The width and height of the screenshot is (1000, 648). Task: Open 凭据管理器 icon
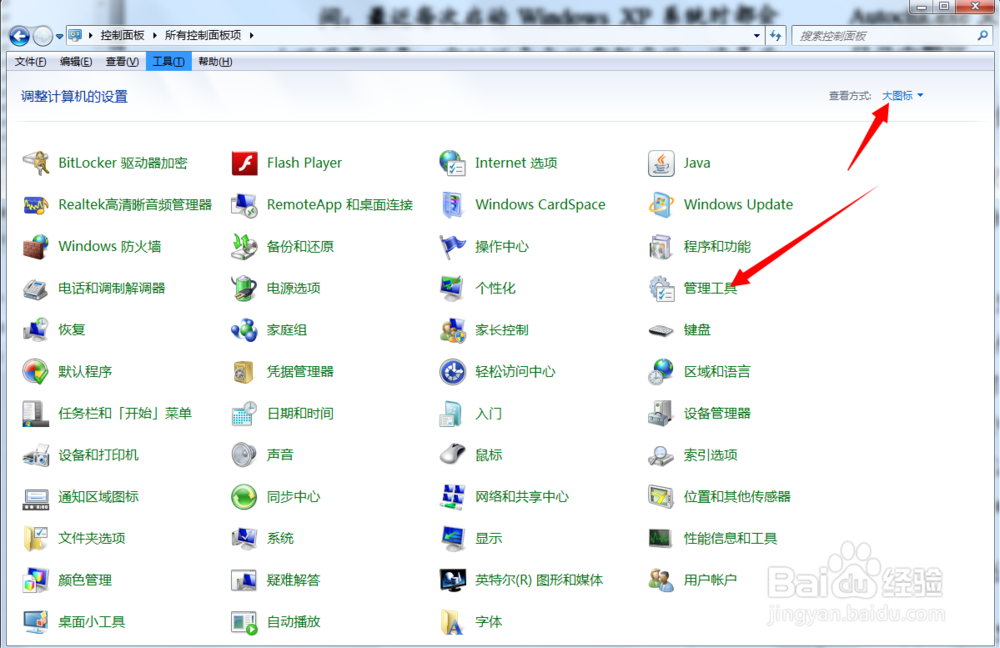(x=244, y=371)
